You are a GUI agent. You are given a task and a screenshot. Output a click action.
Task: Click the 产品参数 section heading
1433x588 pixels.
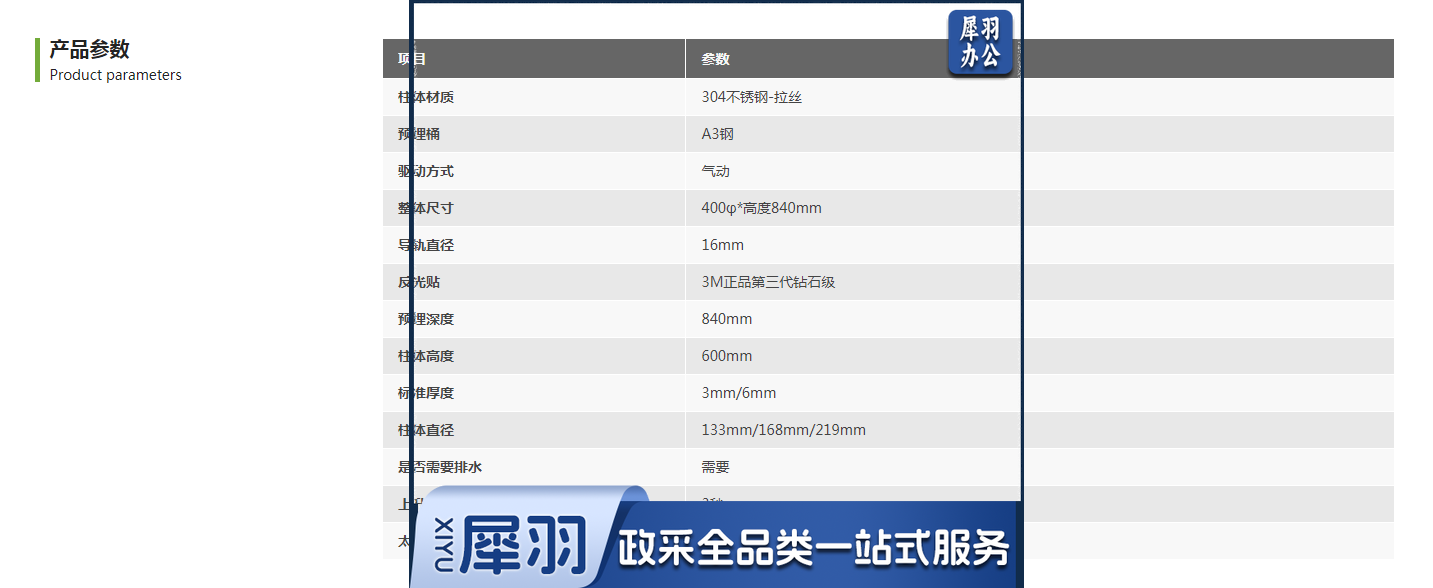point(90,50)
